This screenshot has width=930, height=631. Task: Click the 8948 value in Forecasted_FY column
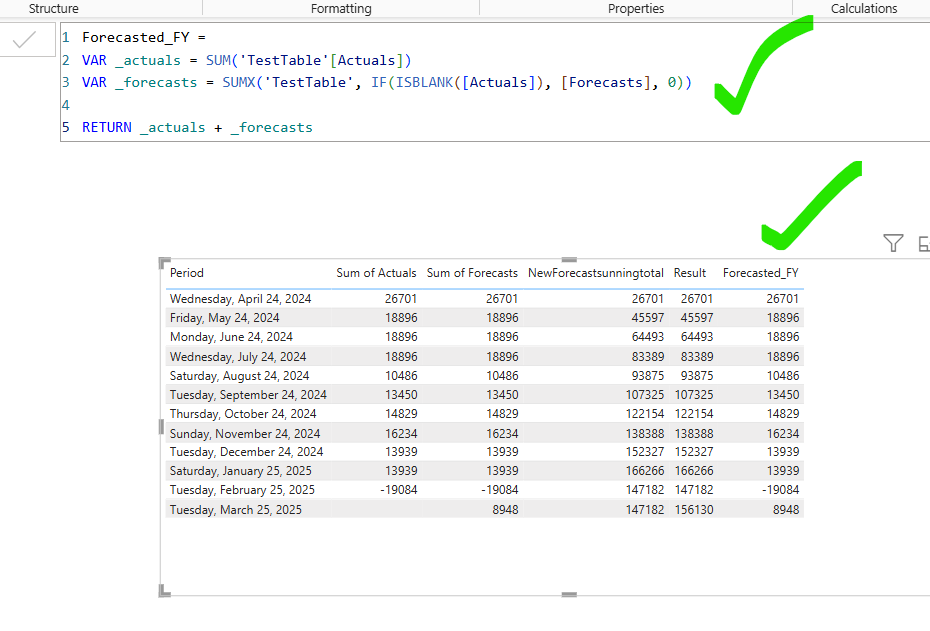coord(786,509)
